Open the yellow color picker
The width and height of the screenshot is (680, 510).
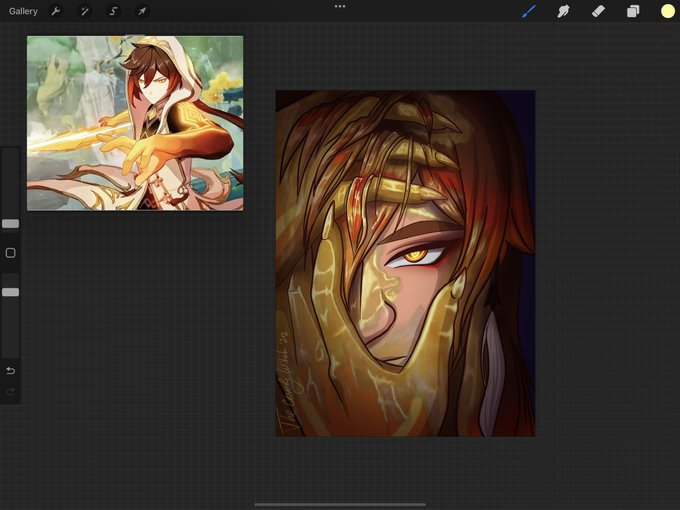click(x=667, y=11)
